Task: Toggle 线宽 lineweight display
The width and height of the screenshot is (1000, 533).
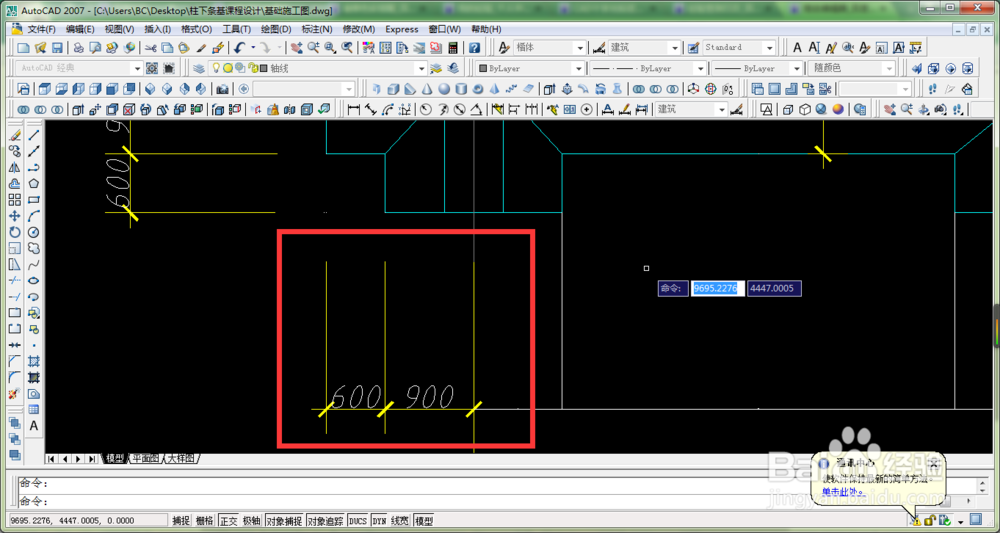Action: [x=400, y=521]
